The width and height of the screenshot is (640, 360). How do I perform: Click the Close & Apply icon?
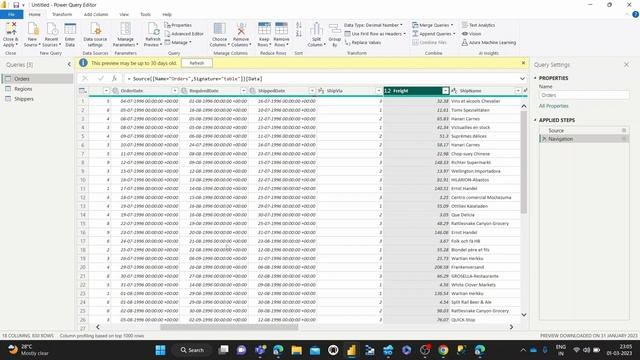tap(11, 29)
